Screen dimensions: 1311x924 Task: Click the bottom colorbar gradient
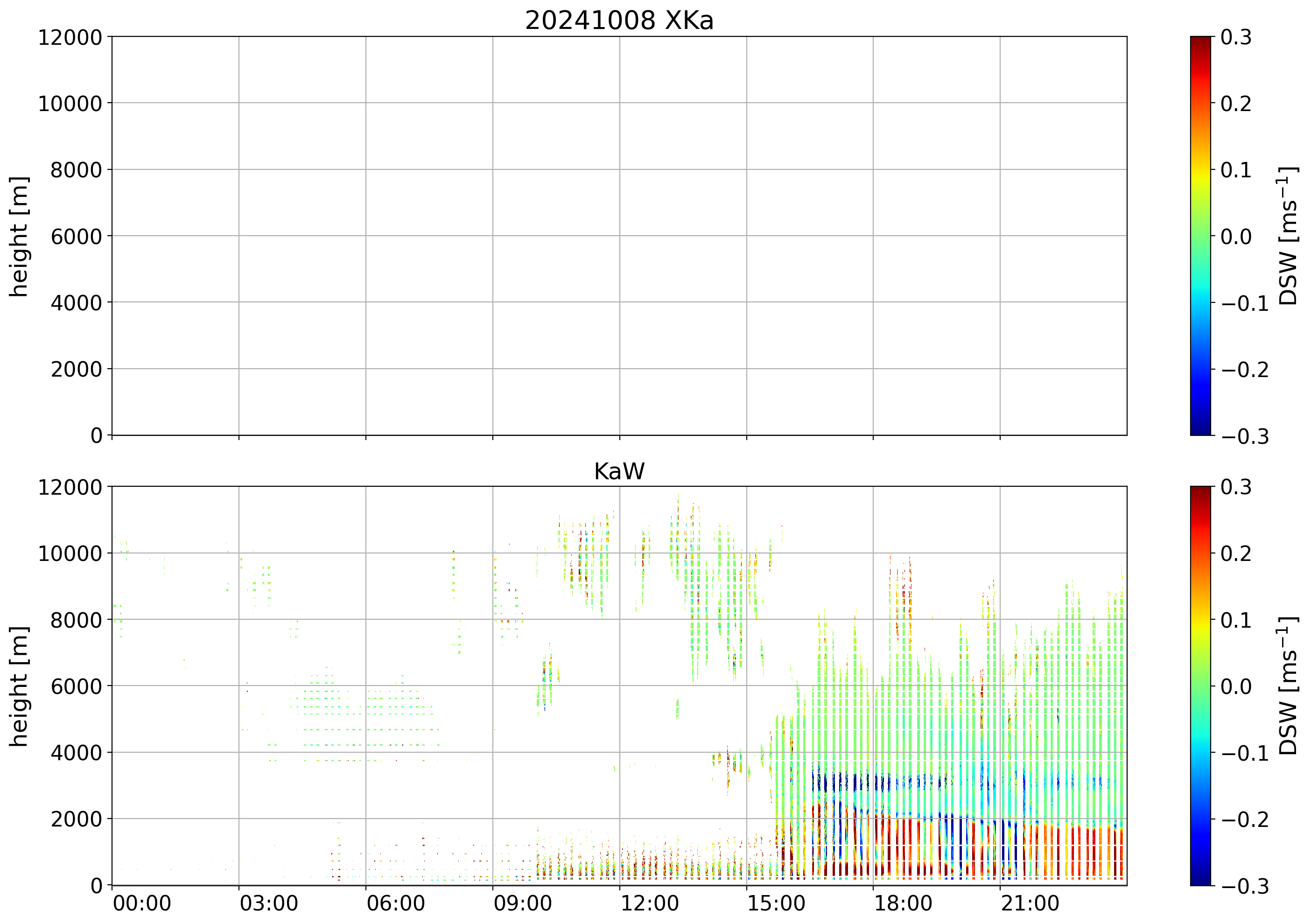(x=1200, y=686)
